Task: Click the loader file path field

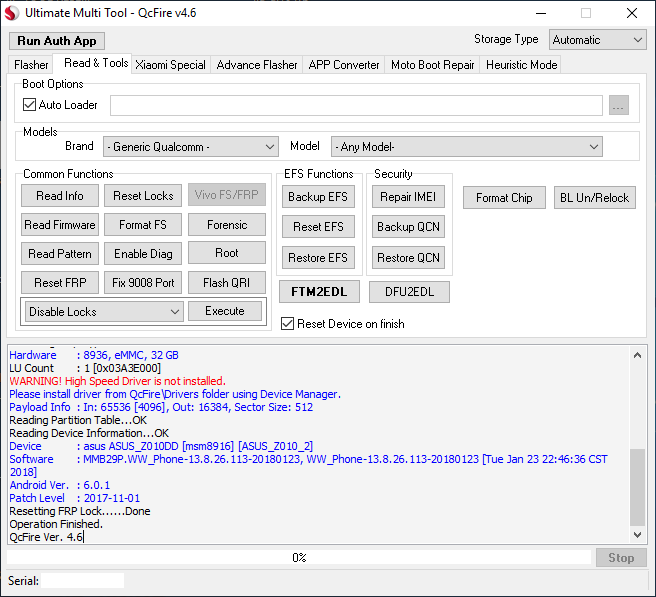Action: [356, 105]
